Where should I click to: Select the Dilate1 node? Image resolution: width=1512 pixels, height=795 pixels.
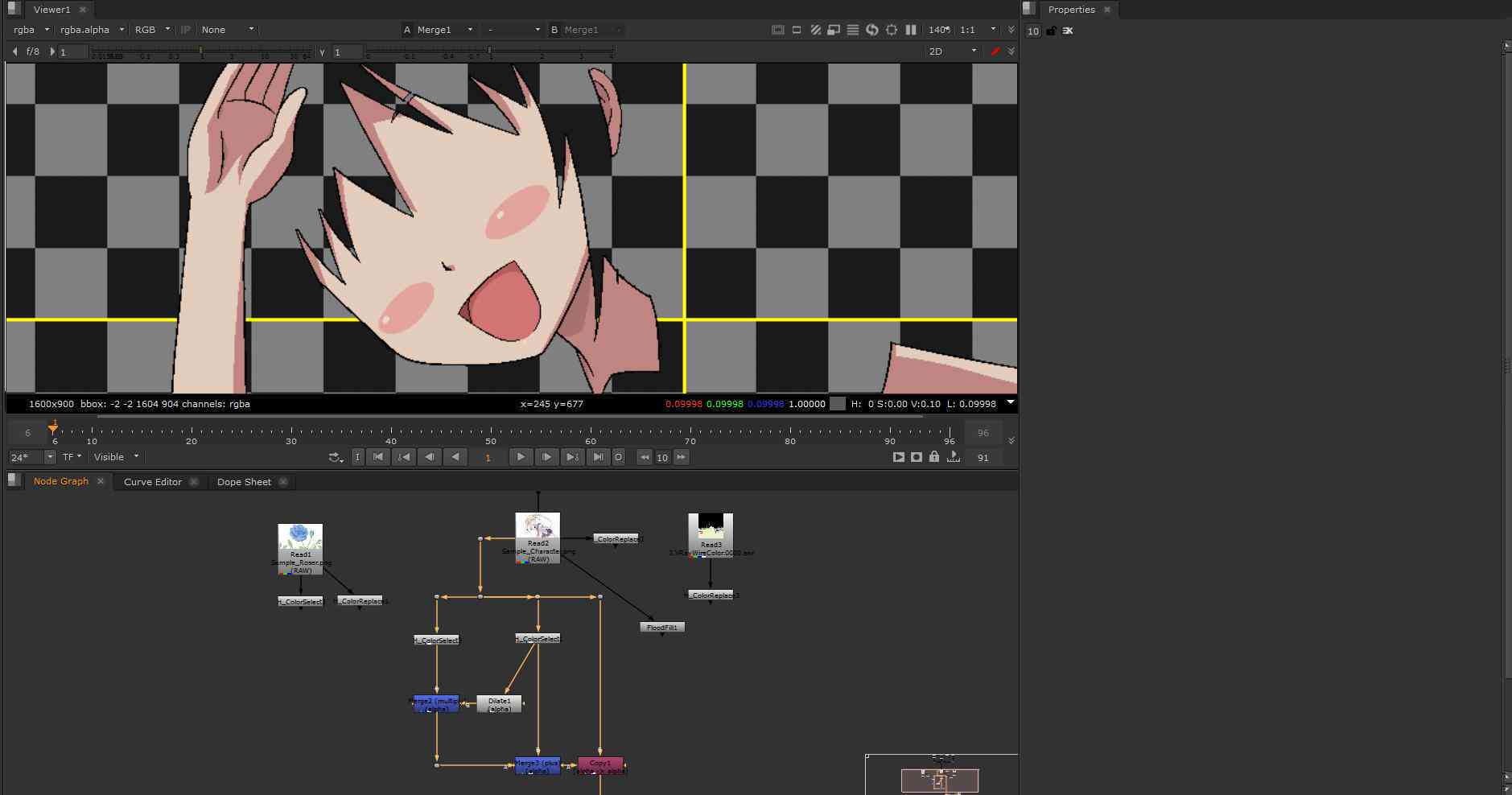pos(499,704)
